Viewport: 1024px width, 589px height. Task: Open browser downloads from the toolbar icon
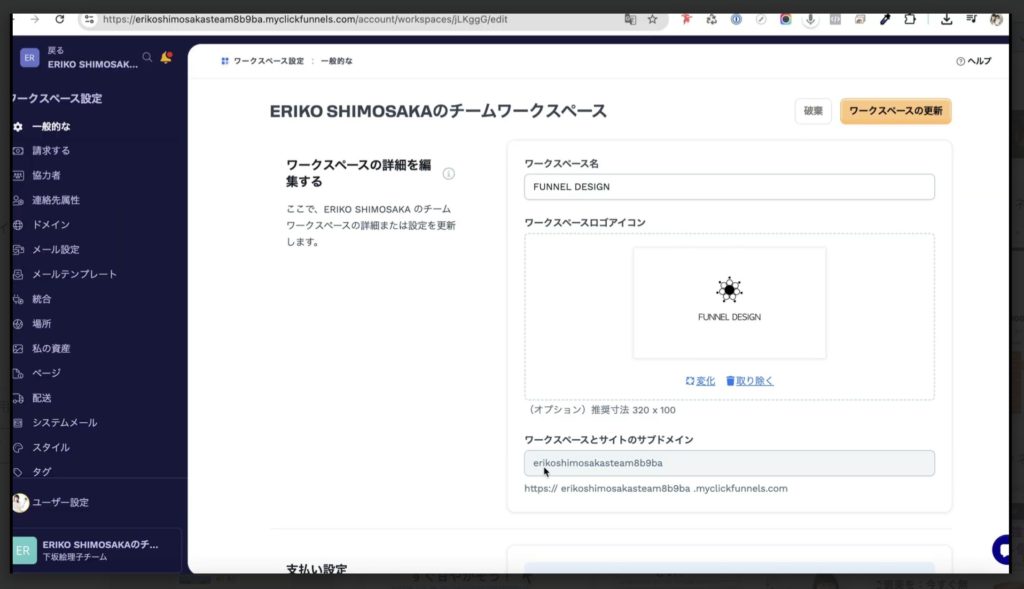[947, 18]
